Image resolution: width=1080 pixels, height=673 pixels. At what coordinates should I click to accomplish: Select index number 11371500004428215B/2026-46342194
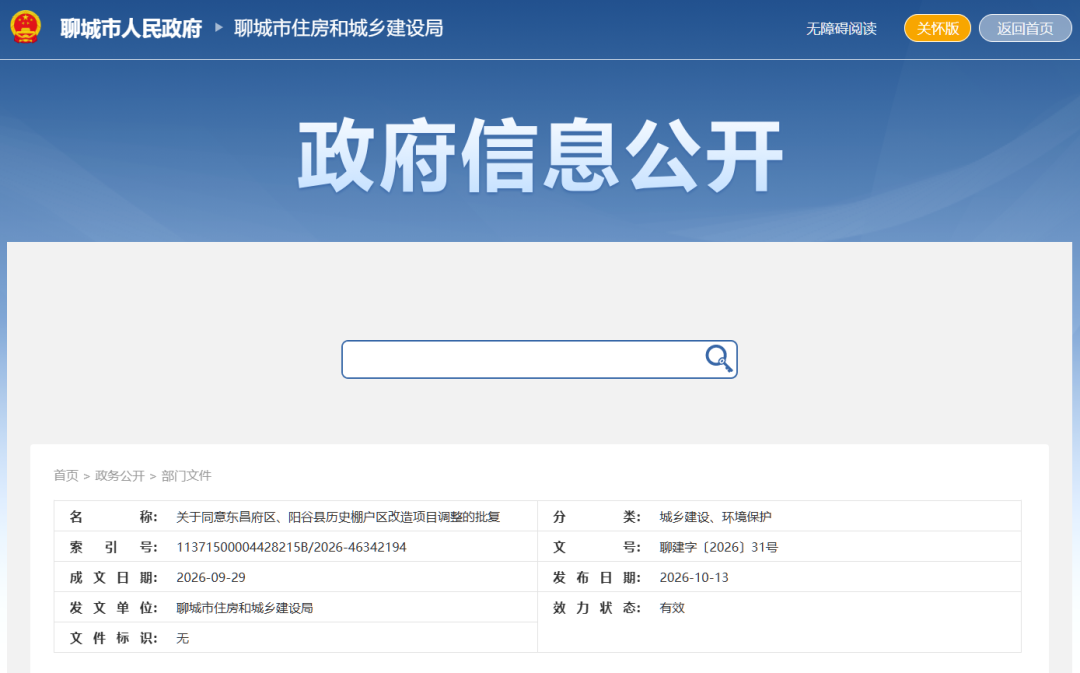(291, 547)
